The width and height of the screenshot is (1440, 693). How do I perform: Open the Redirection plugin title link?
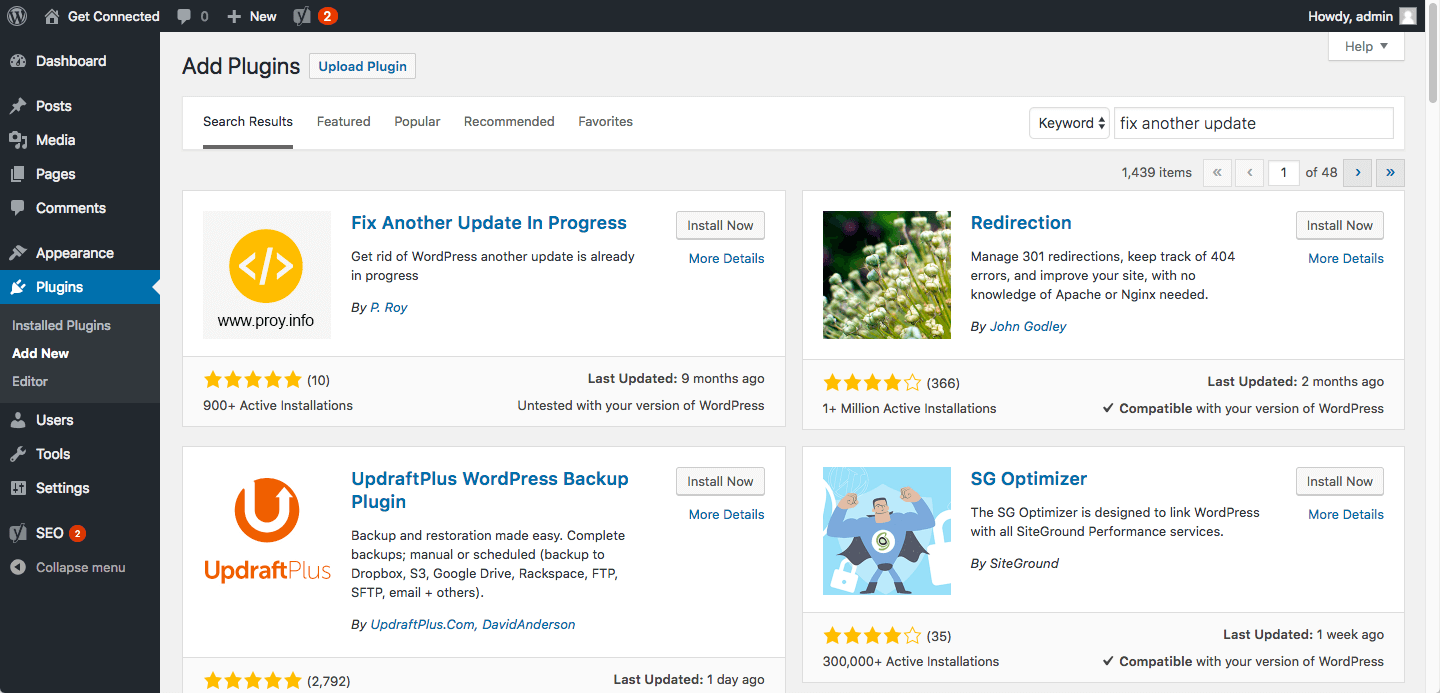pyautogui.click(x=1021, y=223)
